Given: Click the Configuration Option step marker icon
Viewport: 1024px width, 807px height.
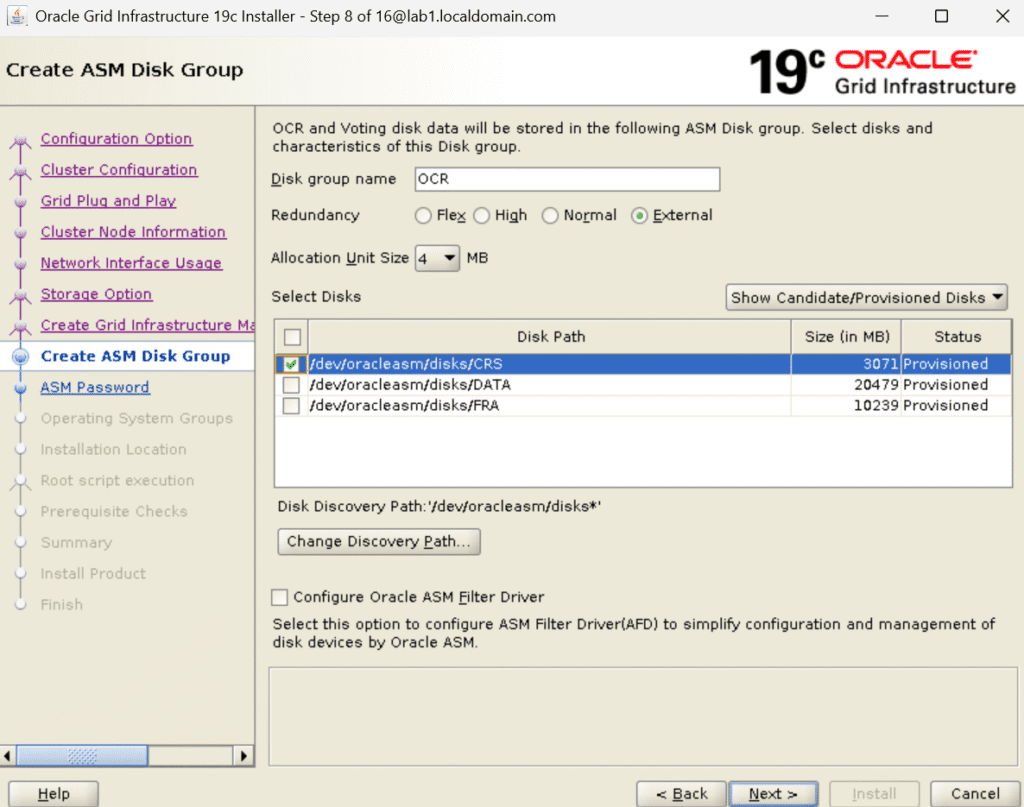Looking at the screenshot, I should [20, 140].
